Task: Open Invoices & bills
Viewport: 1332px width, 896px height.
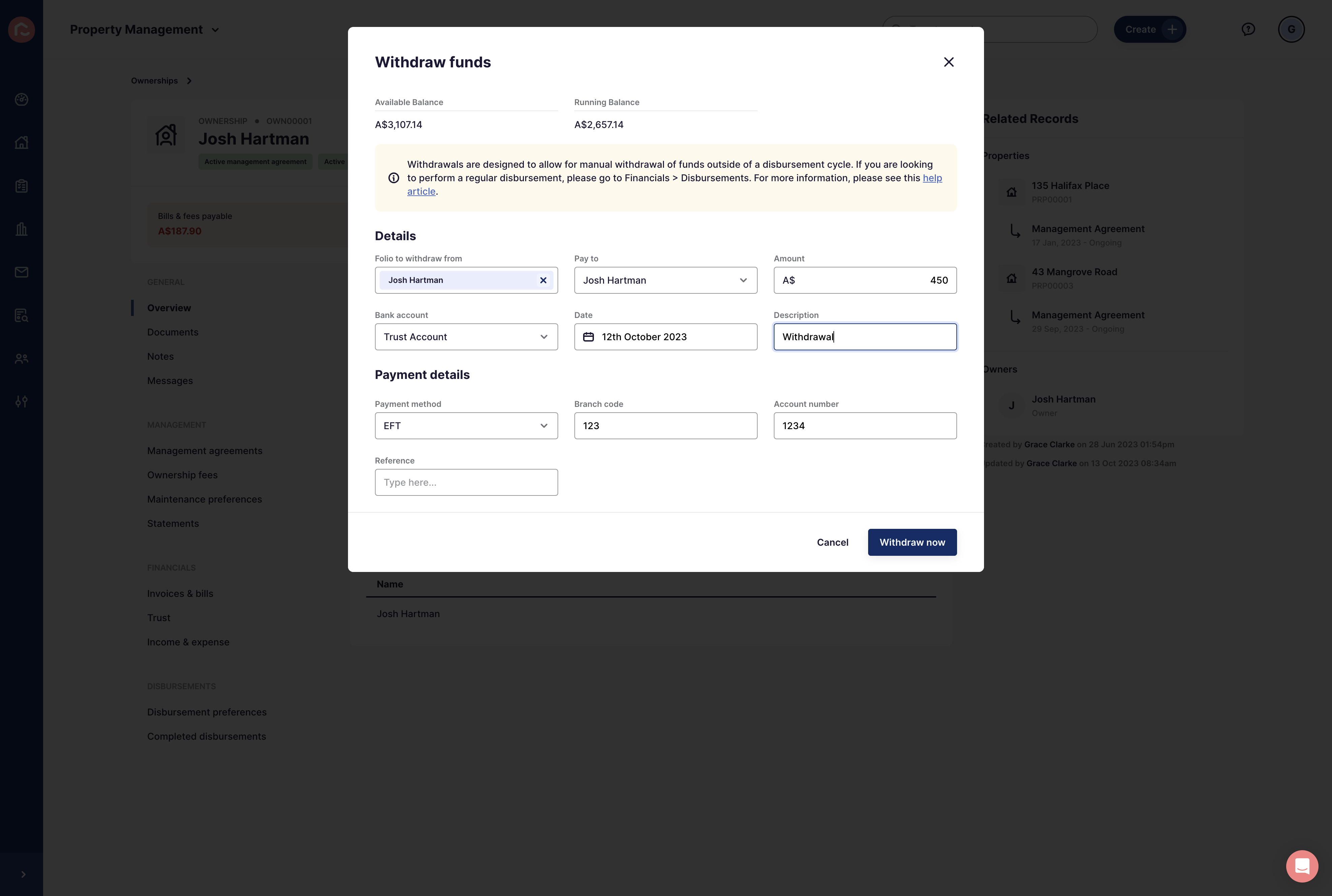Action: [180, 594]
